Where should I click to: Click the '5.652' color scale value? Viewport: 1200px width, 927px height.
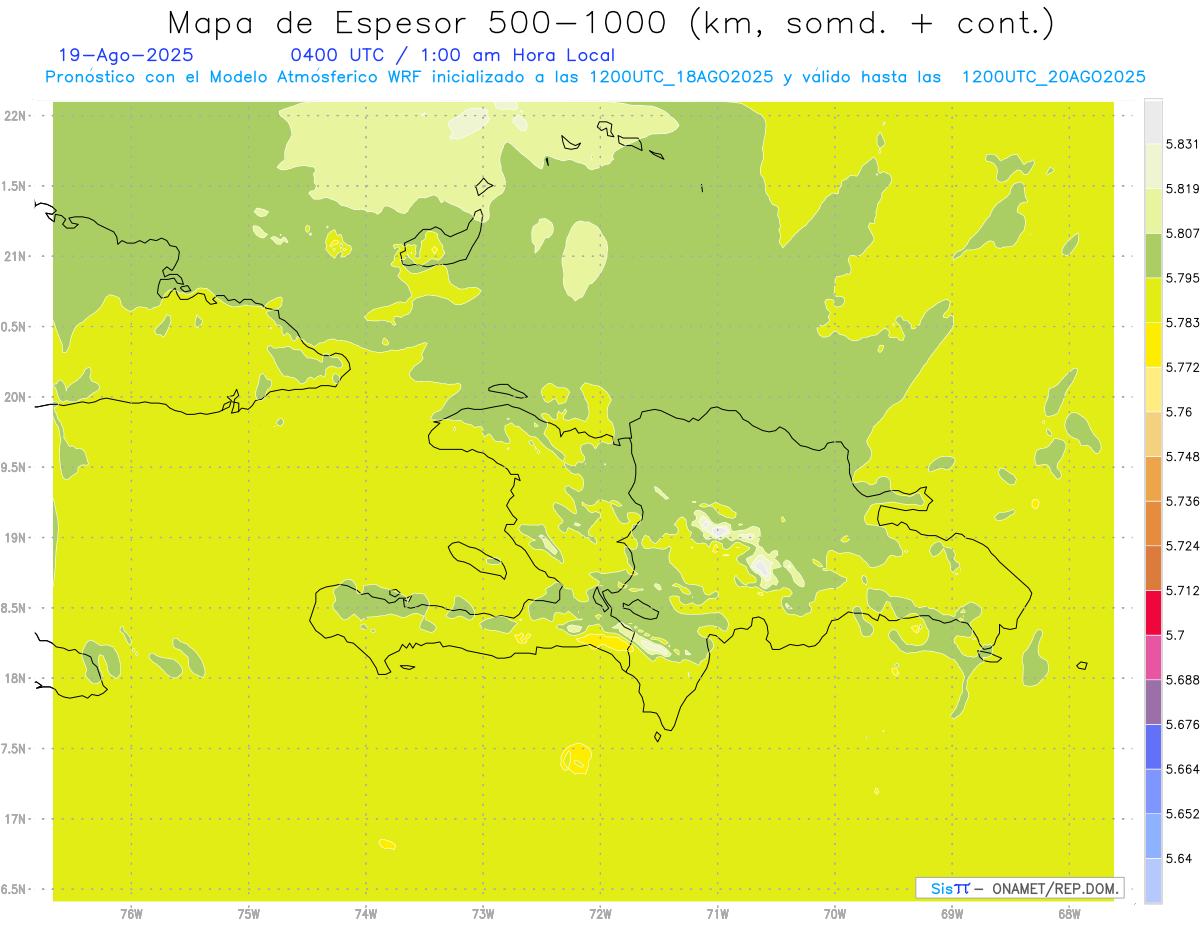[1182, 814]
